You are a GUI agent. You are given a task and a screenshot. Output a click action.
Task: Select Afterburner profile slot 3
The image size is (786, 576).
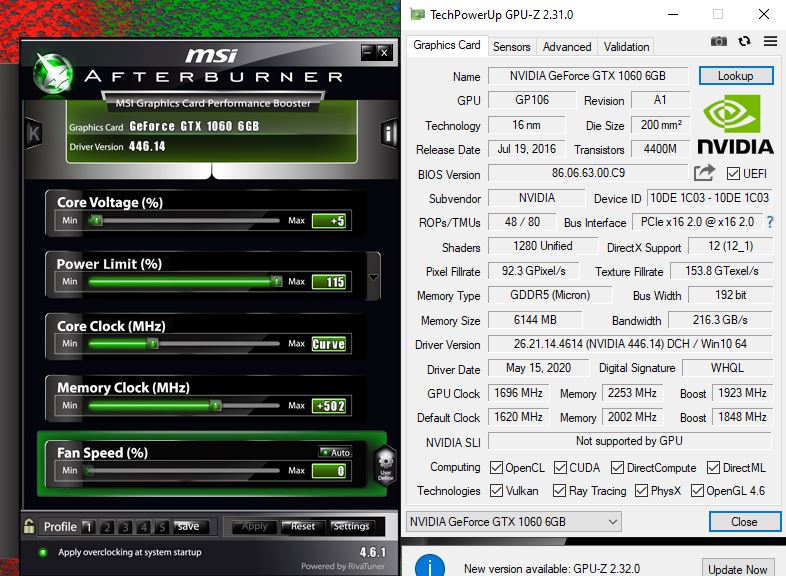(x=125, y=526)
